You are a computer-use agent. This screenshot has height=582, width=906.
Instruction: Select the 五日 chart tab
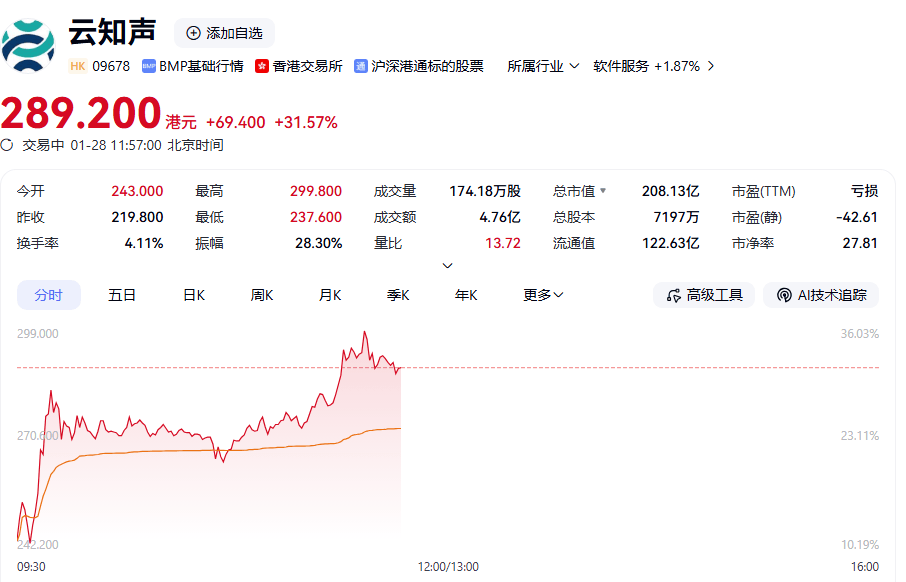122,295
